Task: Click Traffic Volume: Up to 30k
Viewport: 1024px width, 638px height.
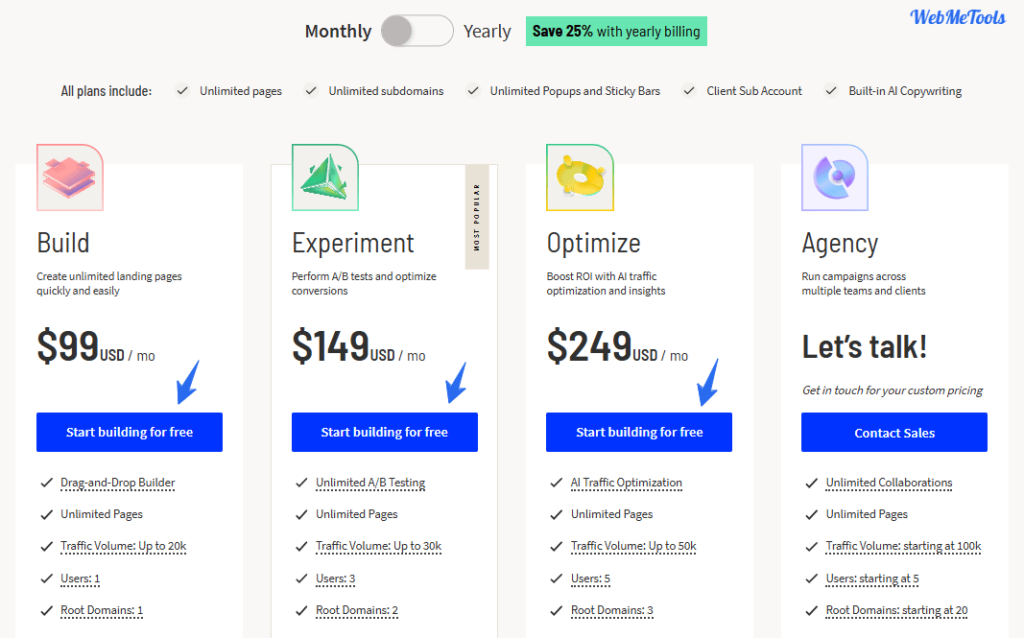Action: click(379, 546)
